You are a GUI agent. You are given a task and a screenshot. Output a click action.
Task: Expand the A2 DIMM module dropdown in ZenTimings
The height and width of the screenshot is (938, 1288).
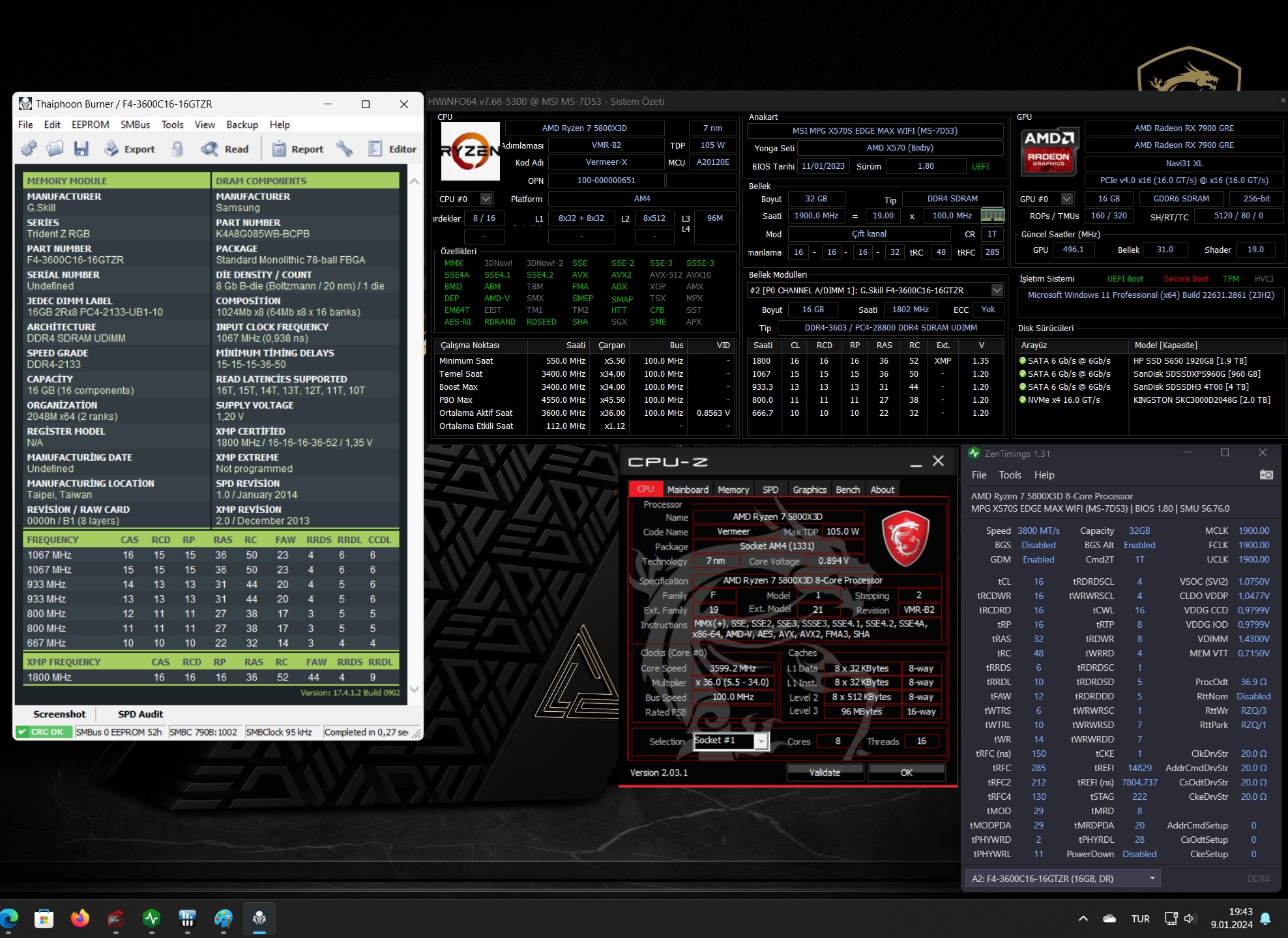point(1063,879)
